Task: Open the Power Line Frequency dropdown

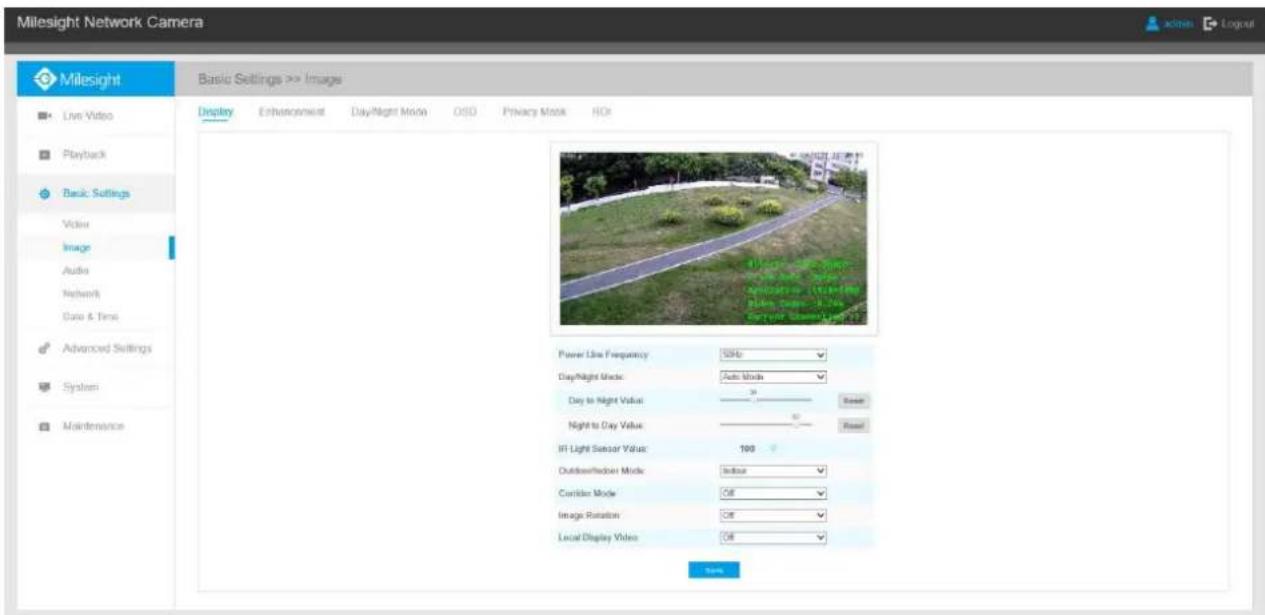Action: [x=773, y=355]
